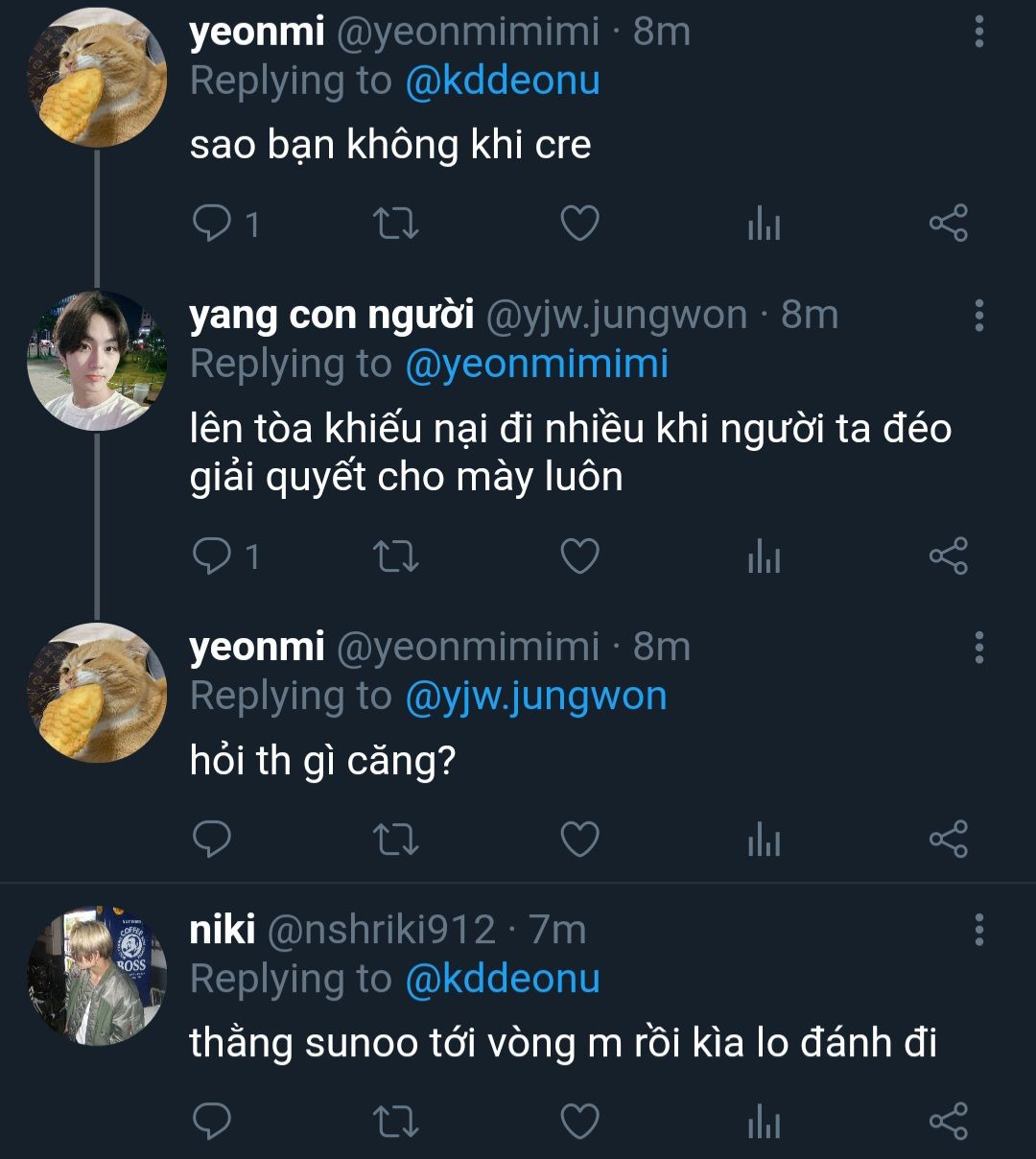Retweet yang con người's reply
Screen dimensions: 1036x1159
click(x=394, y=556)
